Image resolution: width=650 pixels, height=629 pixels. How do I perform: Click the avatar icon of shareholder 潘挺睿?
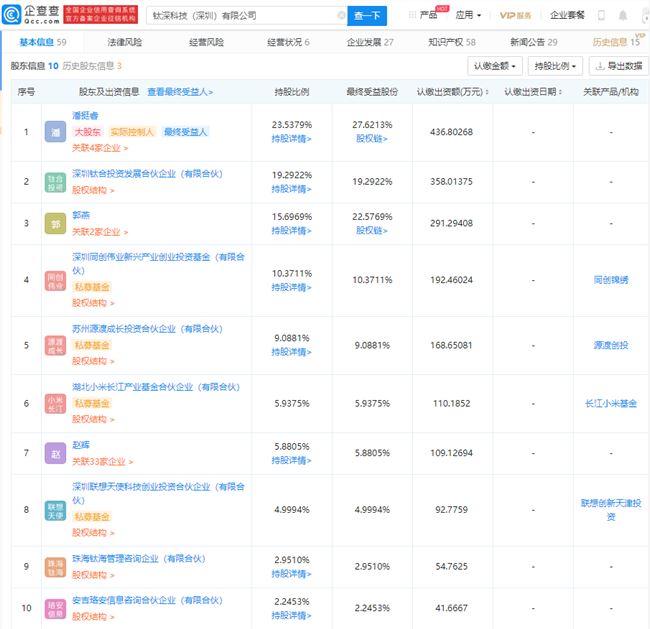(x=55, y=132)
